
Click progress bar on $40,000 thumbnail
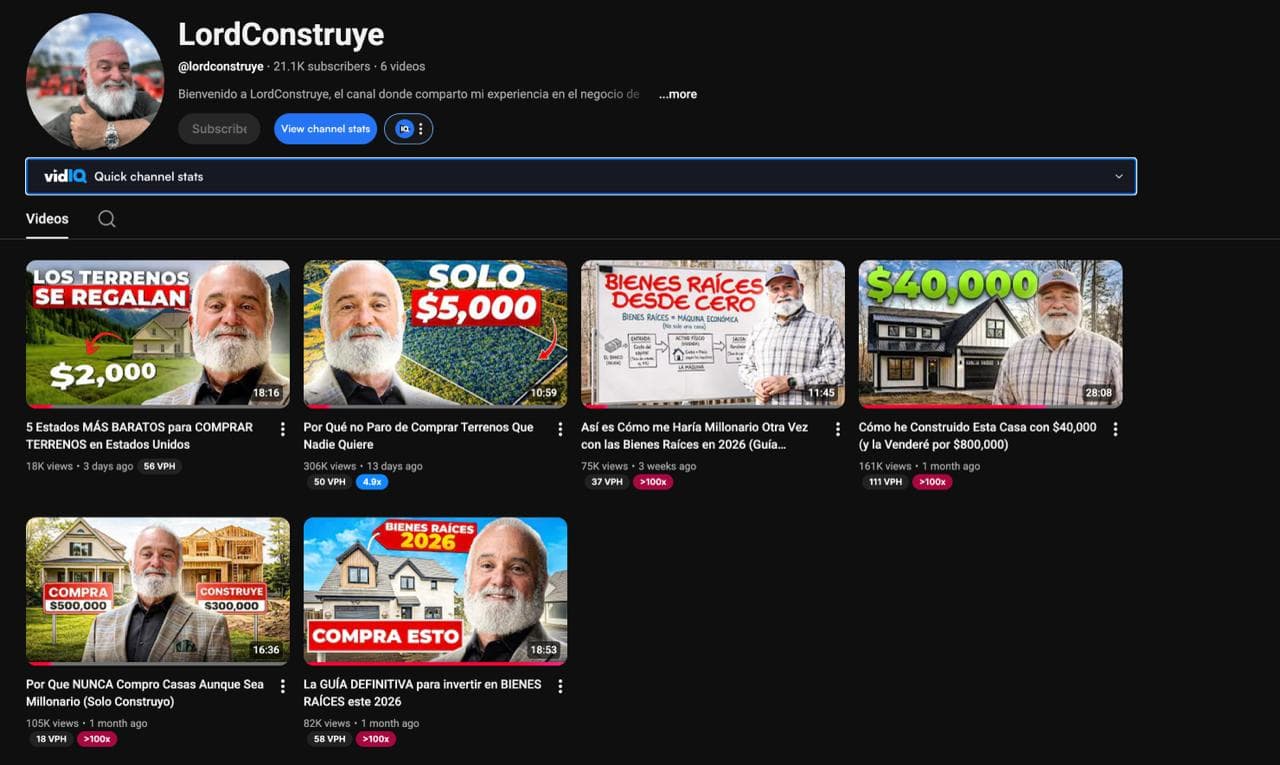coord(990,406)
